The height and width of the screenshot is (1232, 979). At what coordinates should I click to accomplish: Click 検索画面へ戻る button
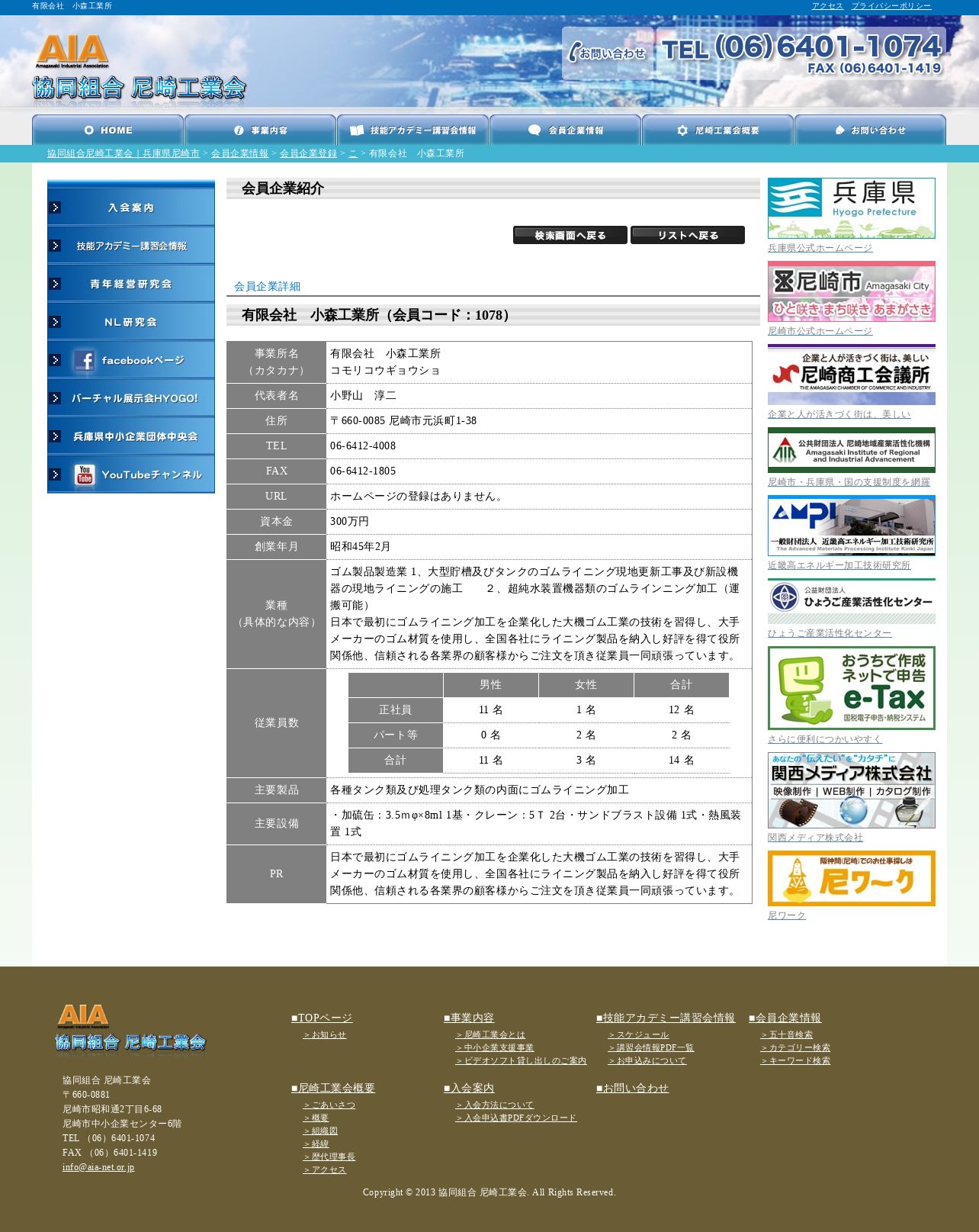pyautogui.click(x=570, y=235)
